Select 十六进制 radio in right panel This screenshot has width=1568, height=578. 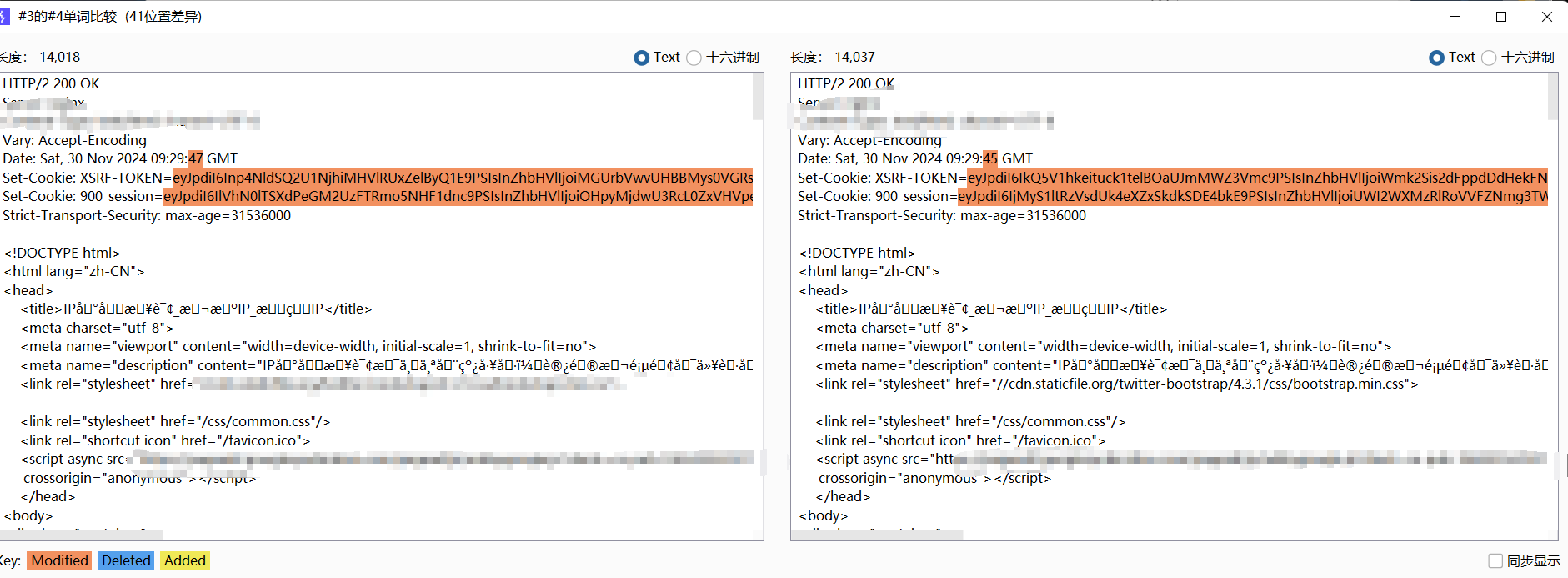pyautogui.click(x=1489, y=58)
